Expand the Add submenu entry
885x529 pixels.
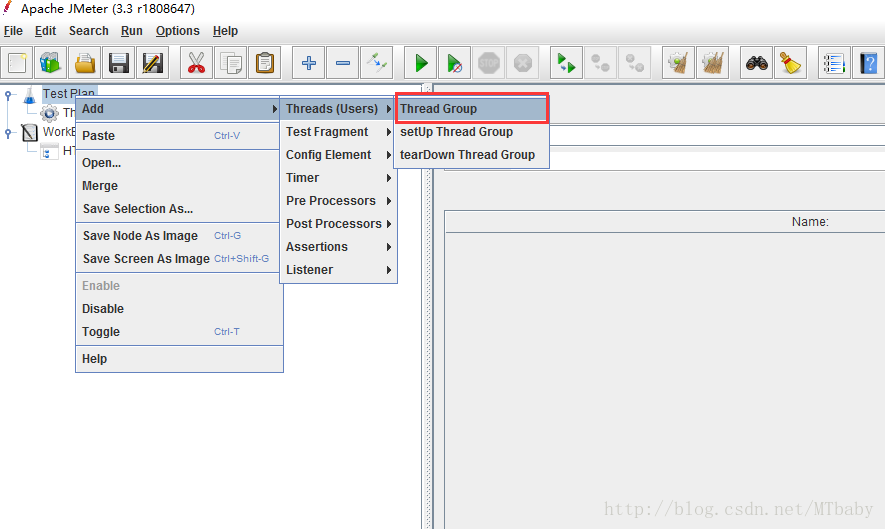[179, 109]
